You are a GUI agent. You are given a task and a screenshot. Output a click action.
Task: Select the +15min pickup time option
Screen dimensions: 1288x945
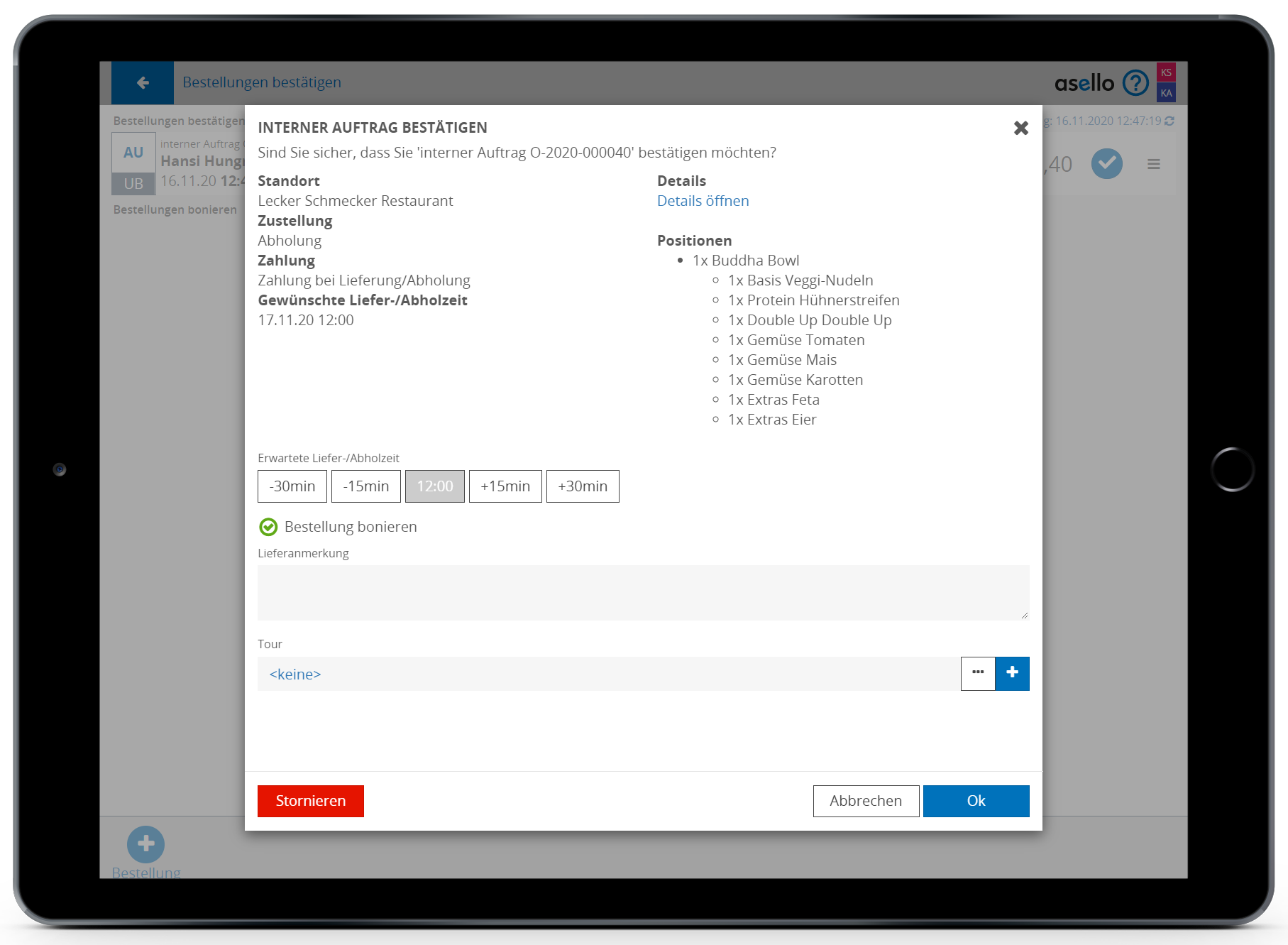[x=505, y=486]
